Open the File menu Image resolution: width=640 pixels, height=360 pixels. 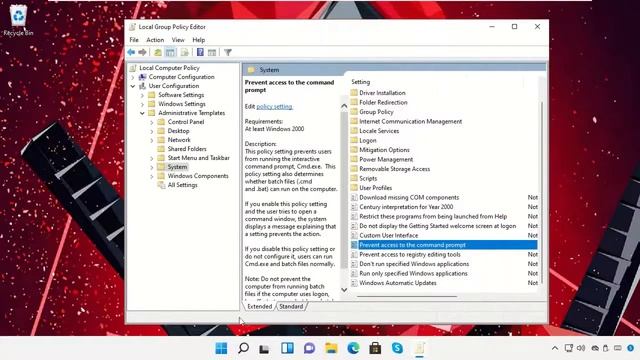pyautogui.click(x=134, y=40)
